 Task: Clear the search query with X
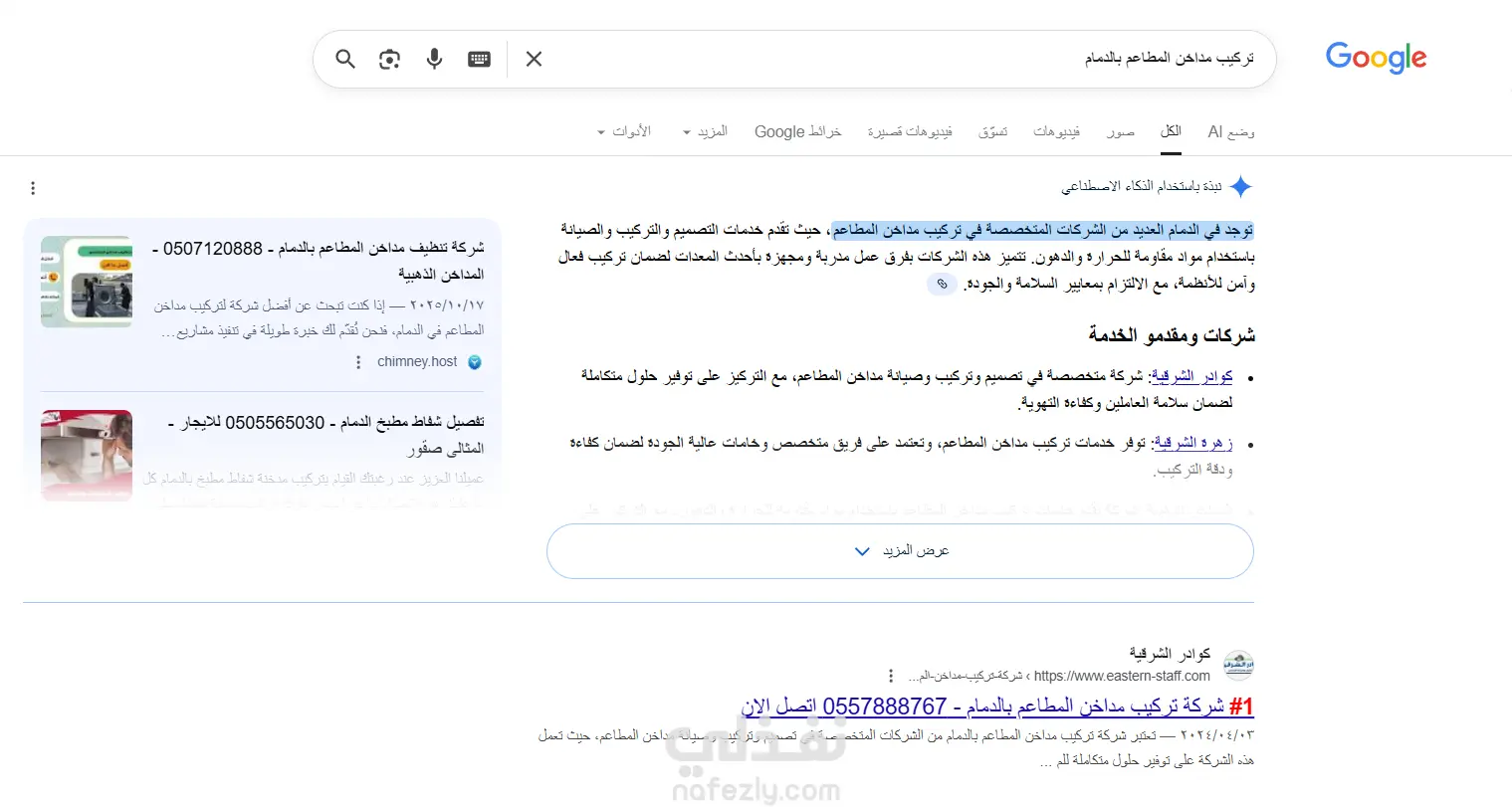click(534, 59)
